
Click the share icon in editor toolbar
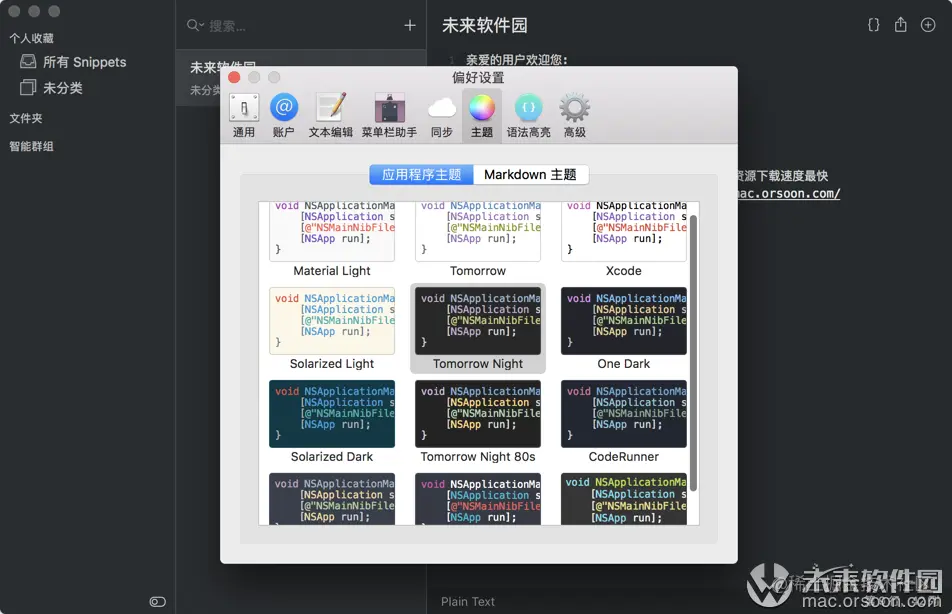click(x=900, y=24)
